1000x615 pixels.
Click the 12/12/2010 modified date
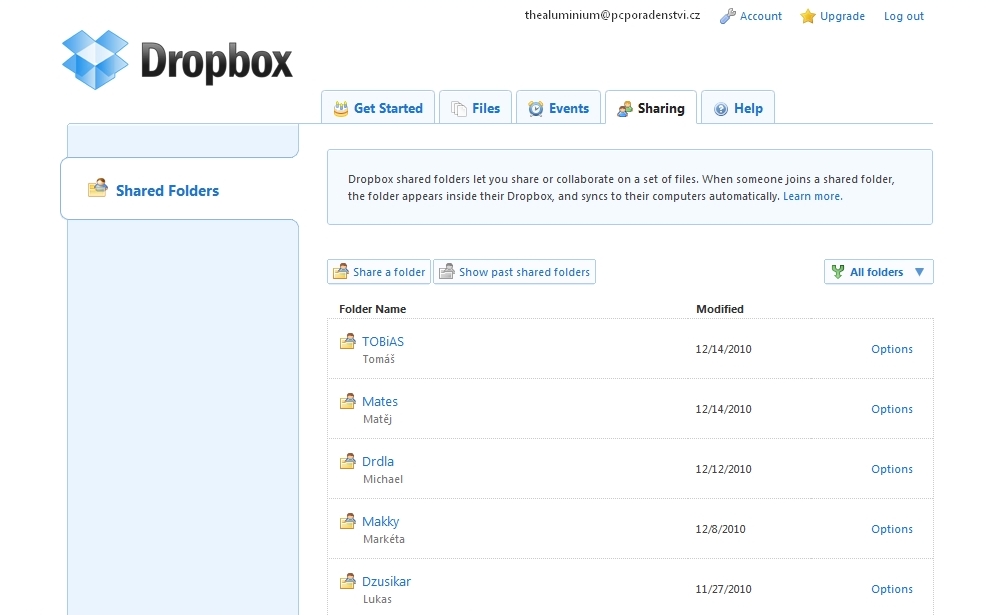[x=723, y=469]
